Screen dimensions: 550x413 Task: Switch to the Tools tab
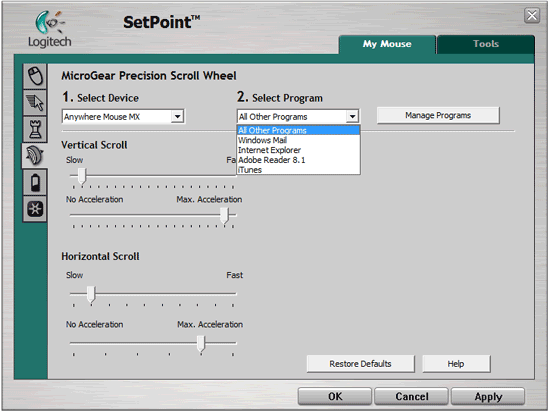(x=485, y=44)
